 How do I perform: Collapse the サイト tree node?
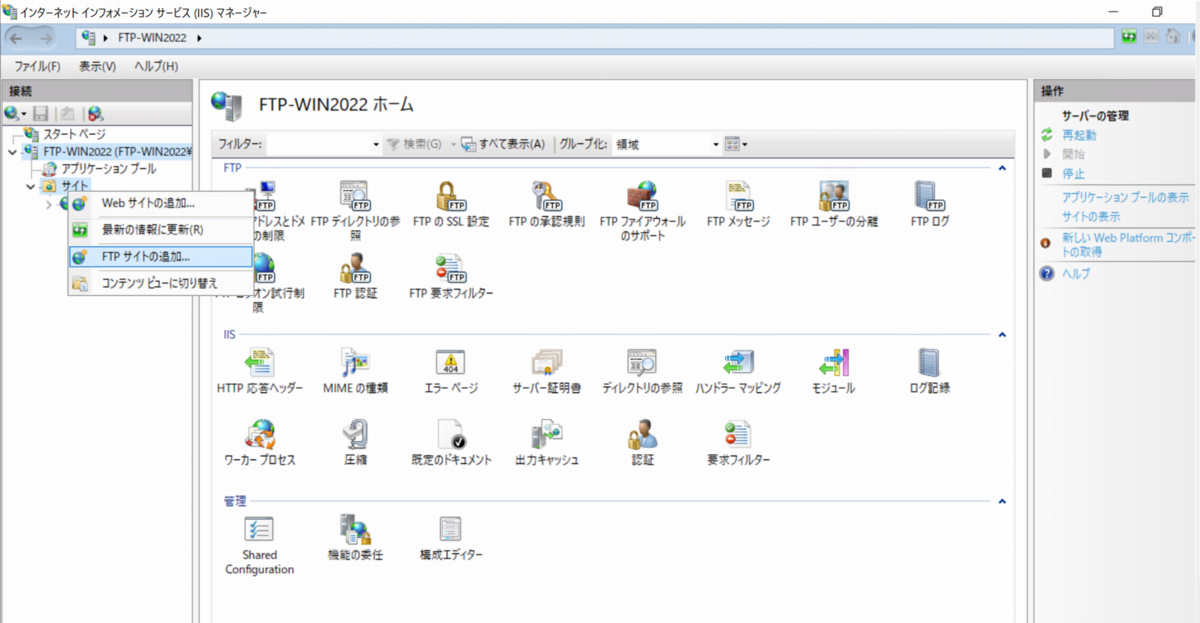point(30,187)
